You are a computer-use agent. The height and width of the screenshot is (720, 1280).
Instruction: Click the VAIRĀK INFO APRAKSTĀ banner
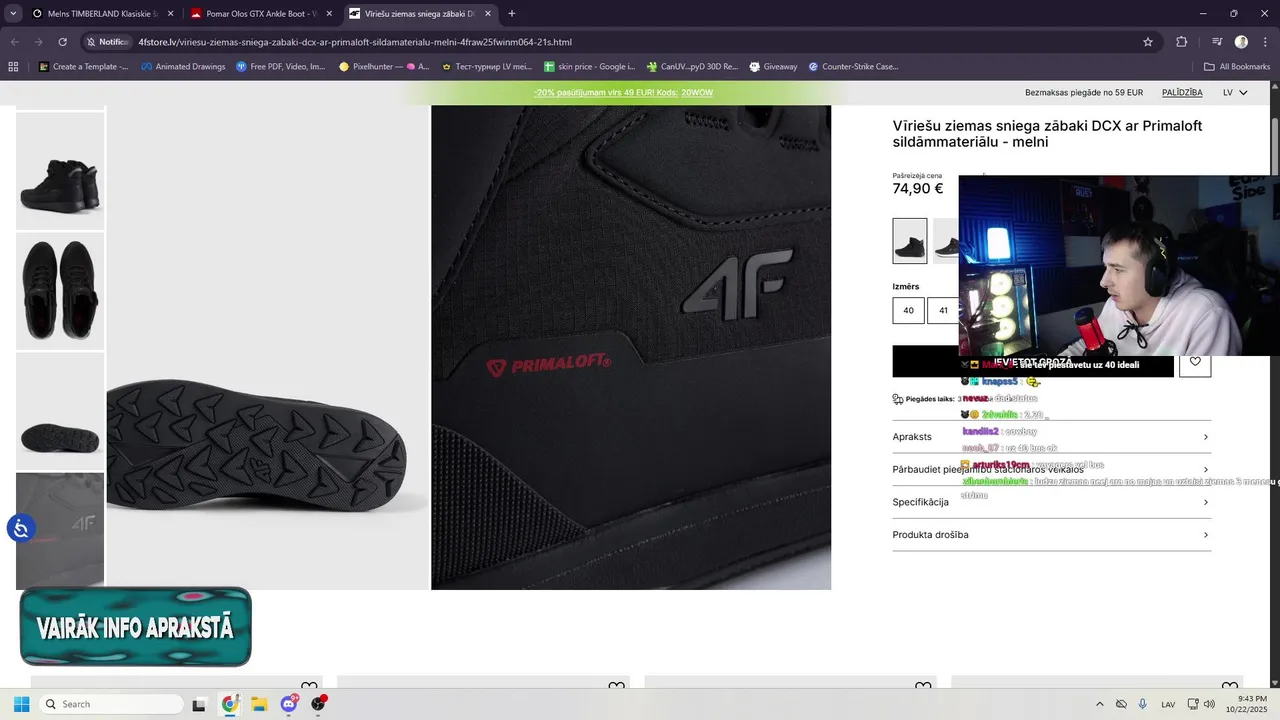135,627
